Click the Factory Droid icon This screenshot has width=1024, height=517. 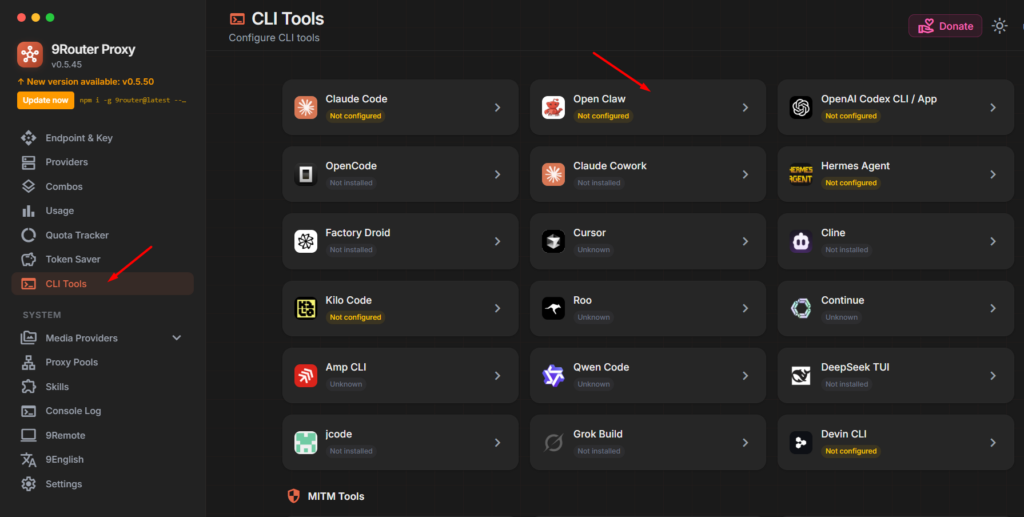point(306,242)
